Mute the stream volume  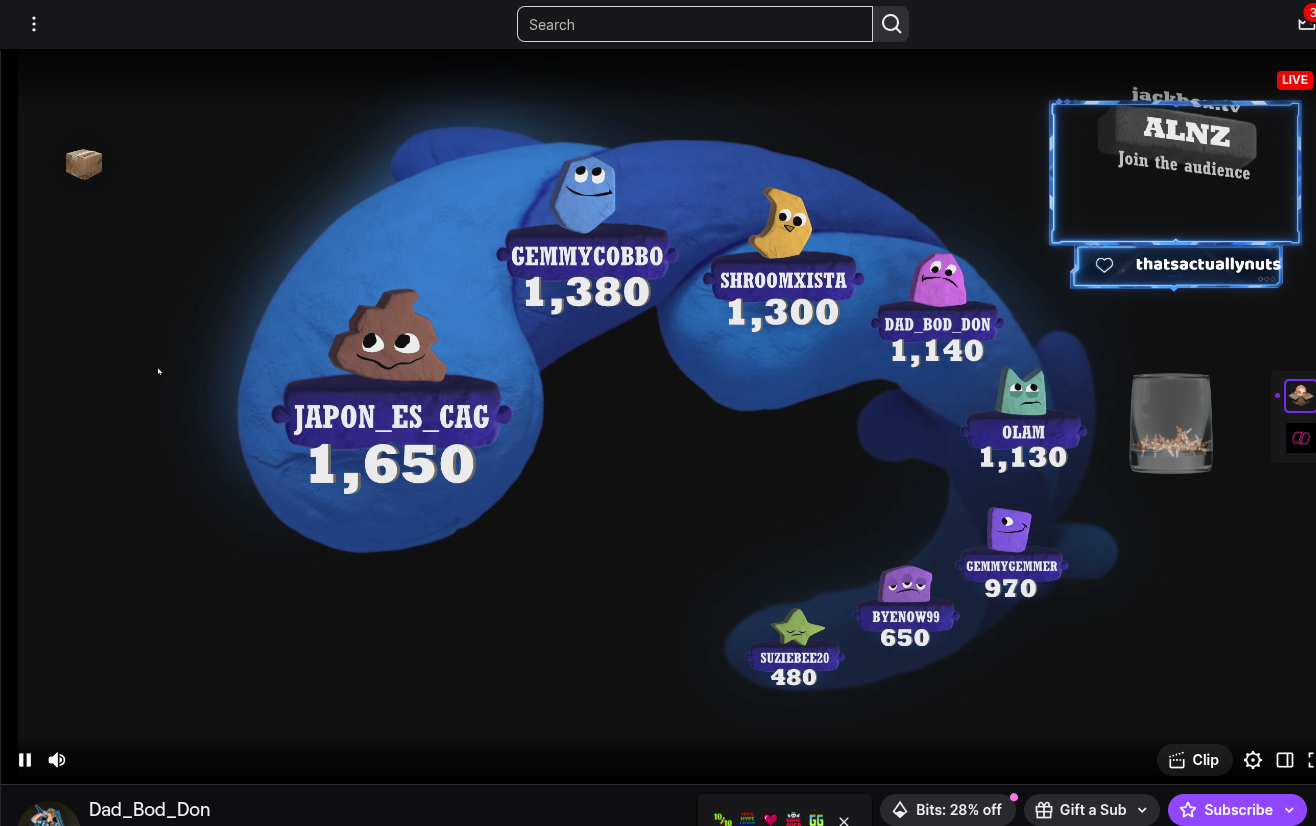point(57,760)
